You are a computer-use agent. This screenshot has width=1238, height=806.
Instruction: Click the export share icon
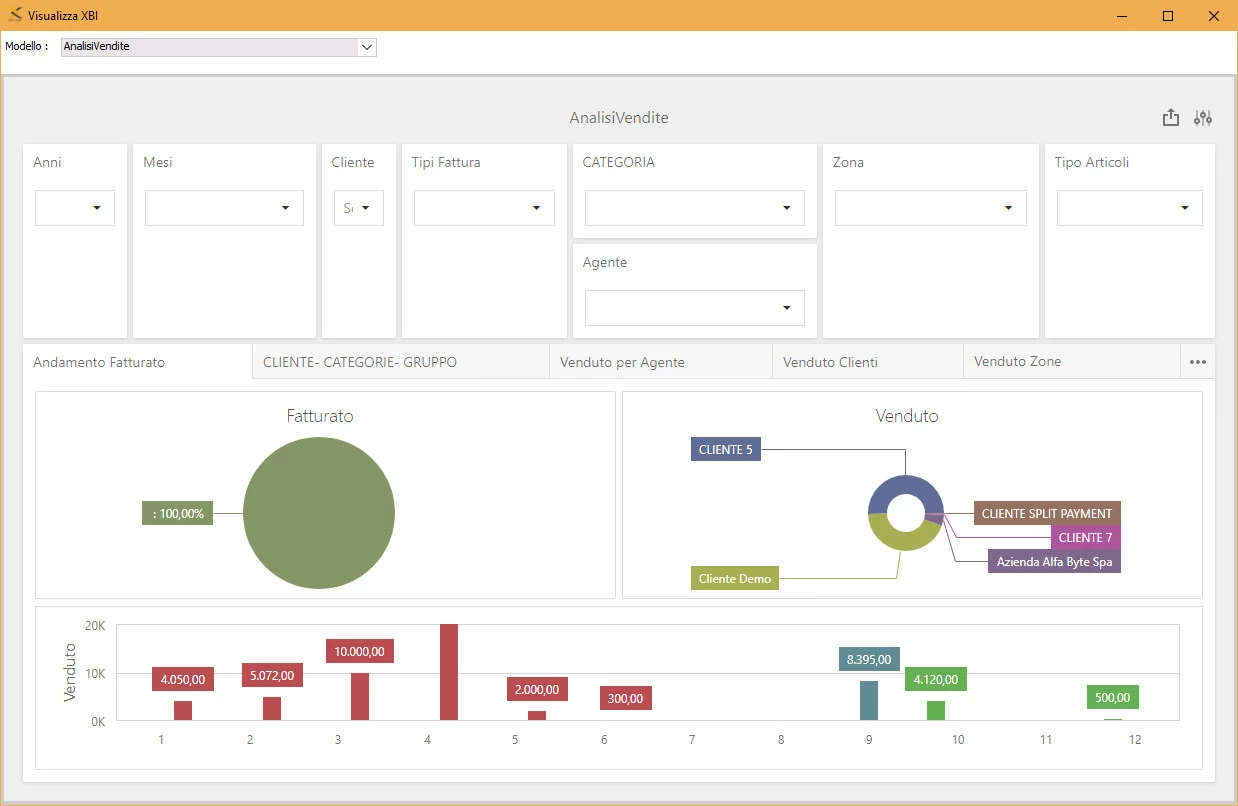[1171, 117]
